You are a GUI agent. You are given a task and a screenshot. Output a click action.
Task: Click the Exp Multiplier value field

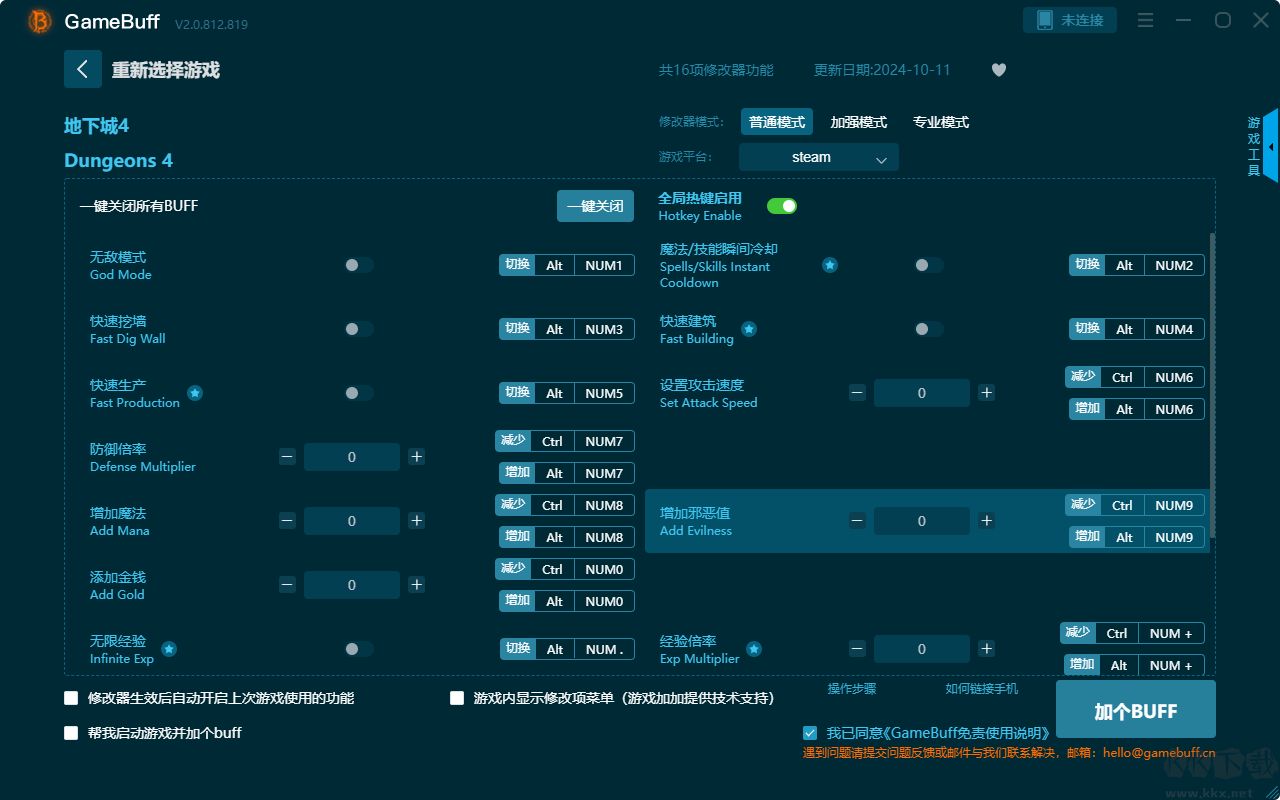[x=922, y=649]
